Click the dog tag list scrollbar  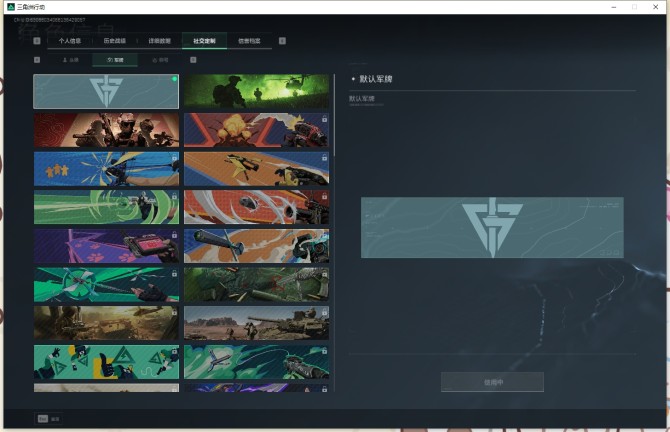[334, 115]
